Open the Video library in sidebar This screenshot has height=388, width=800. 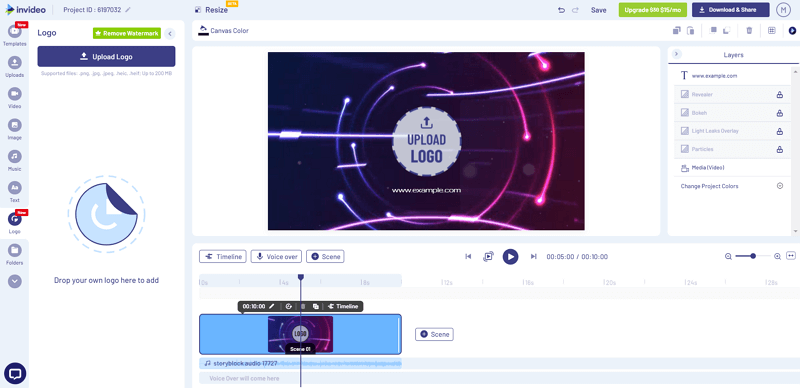click(x=15, y=98)
